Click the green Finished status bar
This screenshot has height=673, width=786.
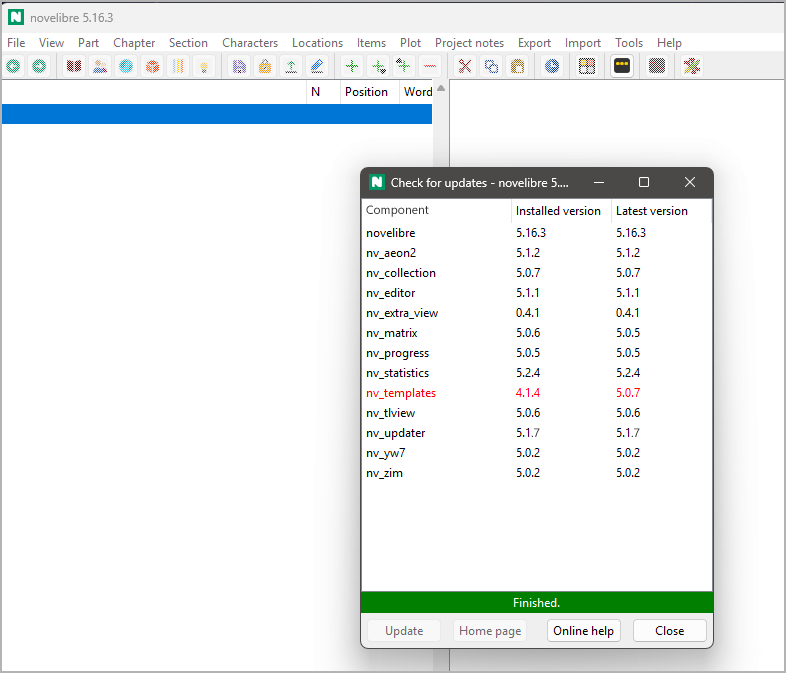(x=536, y=603)
